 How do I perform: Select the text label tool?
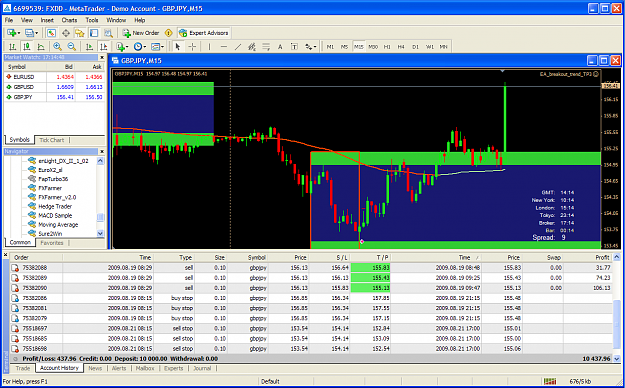click(x=294, y=47)
